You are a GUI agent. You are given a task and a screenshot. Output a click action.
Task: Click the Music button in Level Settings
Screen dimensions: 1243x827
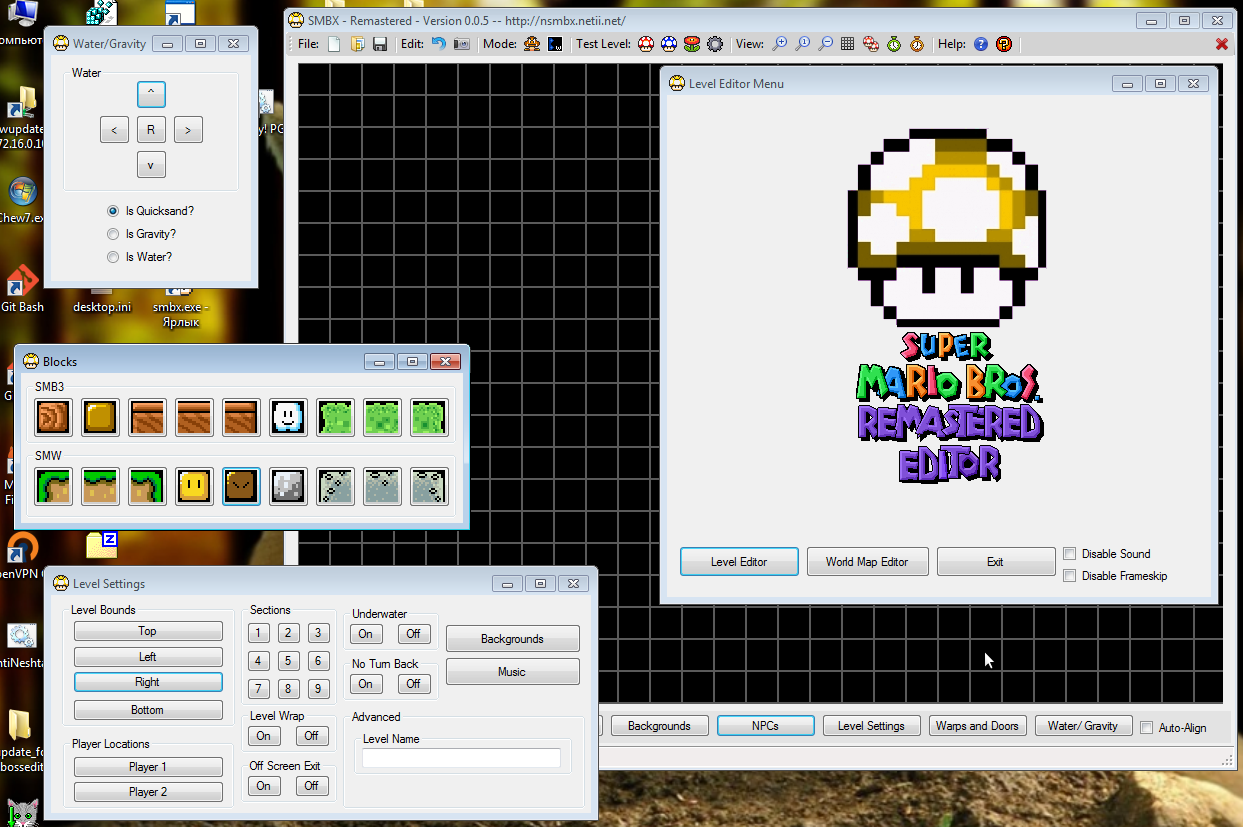512,672
